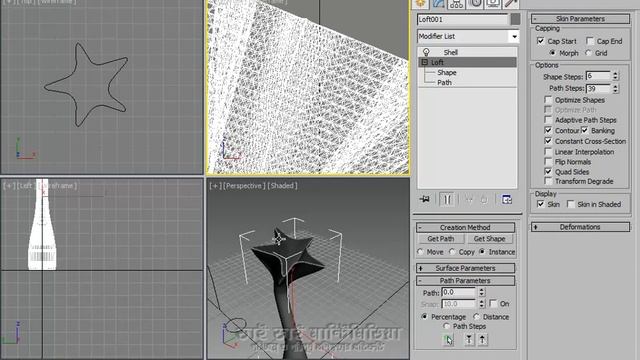
Task: Toggle the Banking checkbox
Action: click(584, 130)
